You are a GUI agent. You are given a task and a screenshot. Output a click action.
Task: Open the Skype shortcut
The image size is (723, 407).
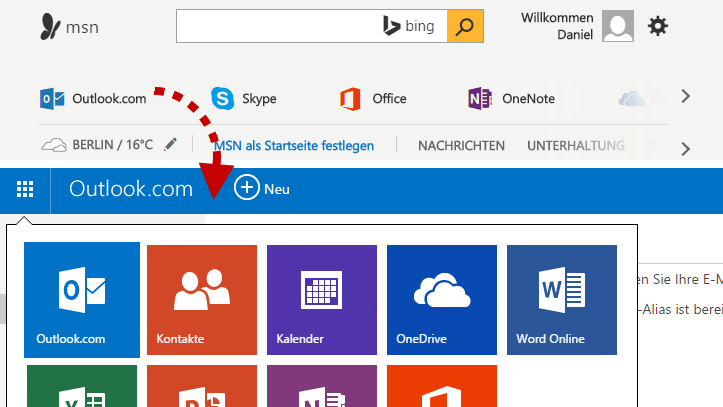(x=244, y=99)
